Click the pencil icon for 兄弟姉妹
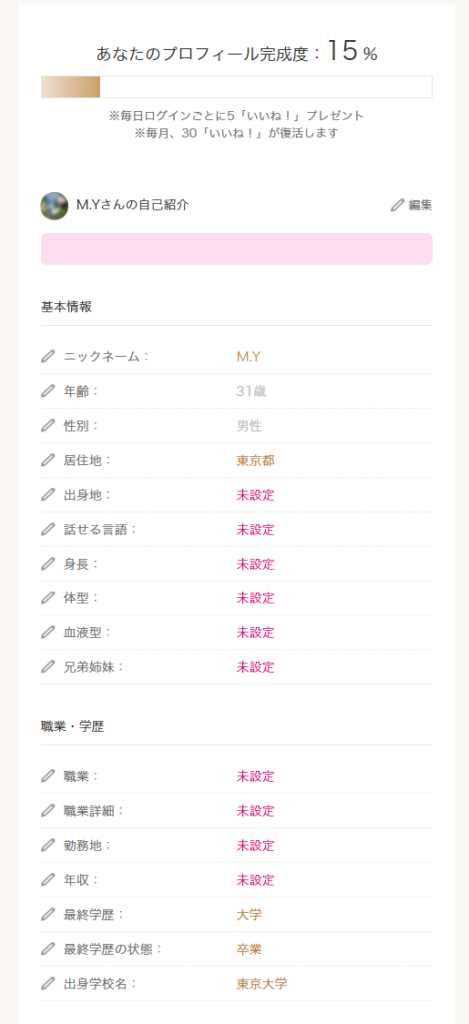The image size is (469, 1024). [x=48, y=667]
